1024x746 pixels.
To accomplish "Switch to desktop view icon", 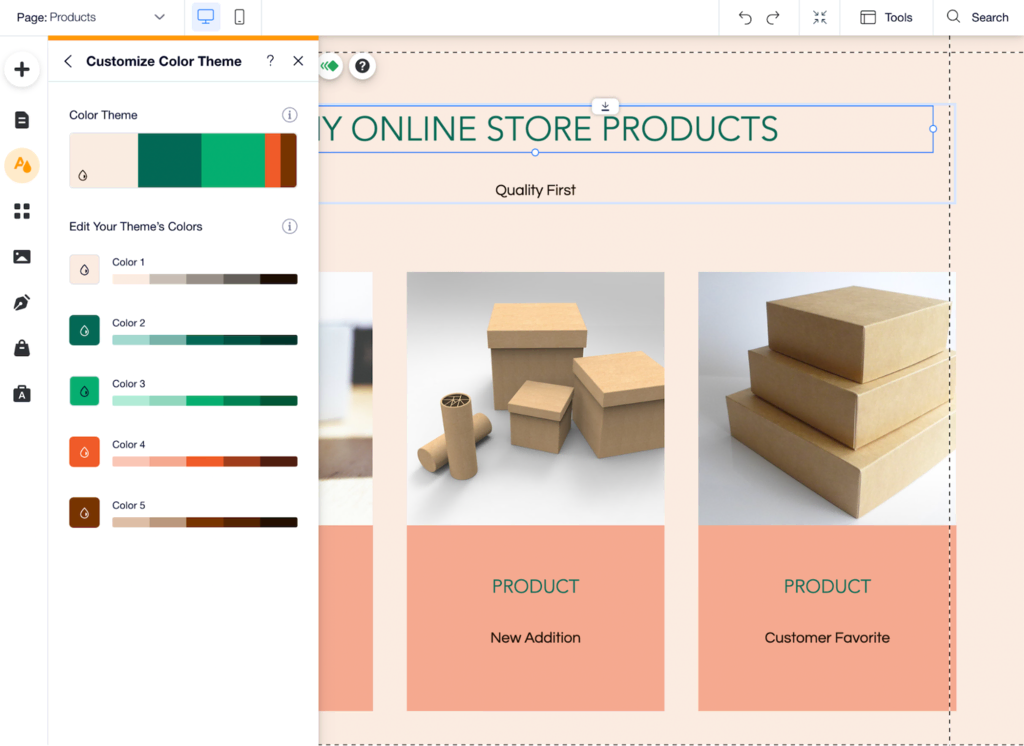I will pyautogui.click(x=206, y=17).
